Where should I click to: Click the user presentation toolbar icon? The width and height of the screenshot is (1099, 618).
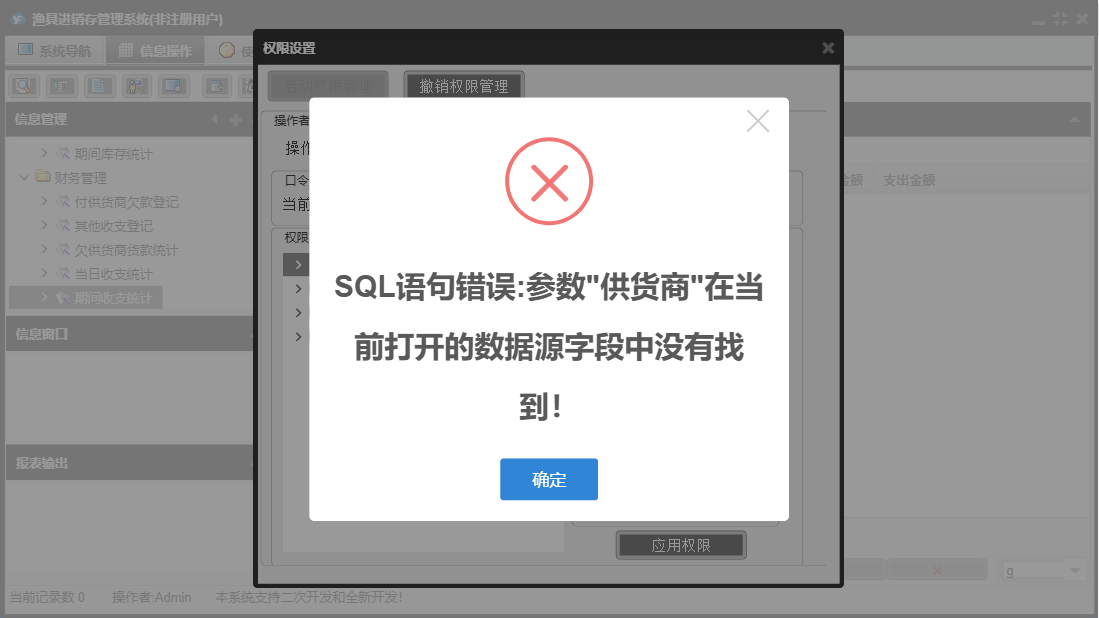coord(137,86)
